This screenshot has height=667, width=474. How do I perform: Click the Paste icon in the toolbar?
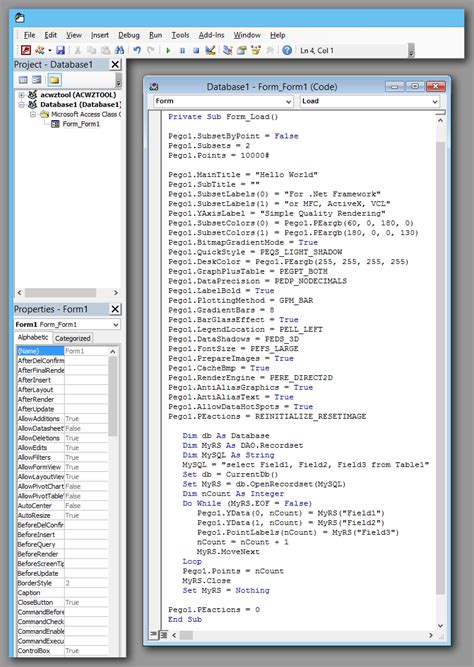click(x=105, y=50)
